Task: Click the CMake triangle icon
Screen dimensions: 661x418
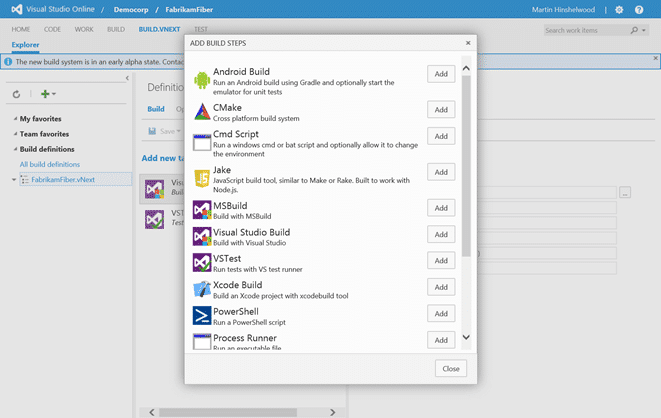Action: pyautogui.click(x=202, y=112)
